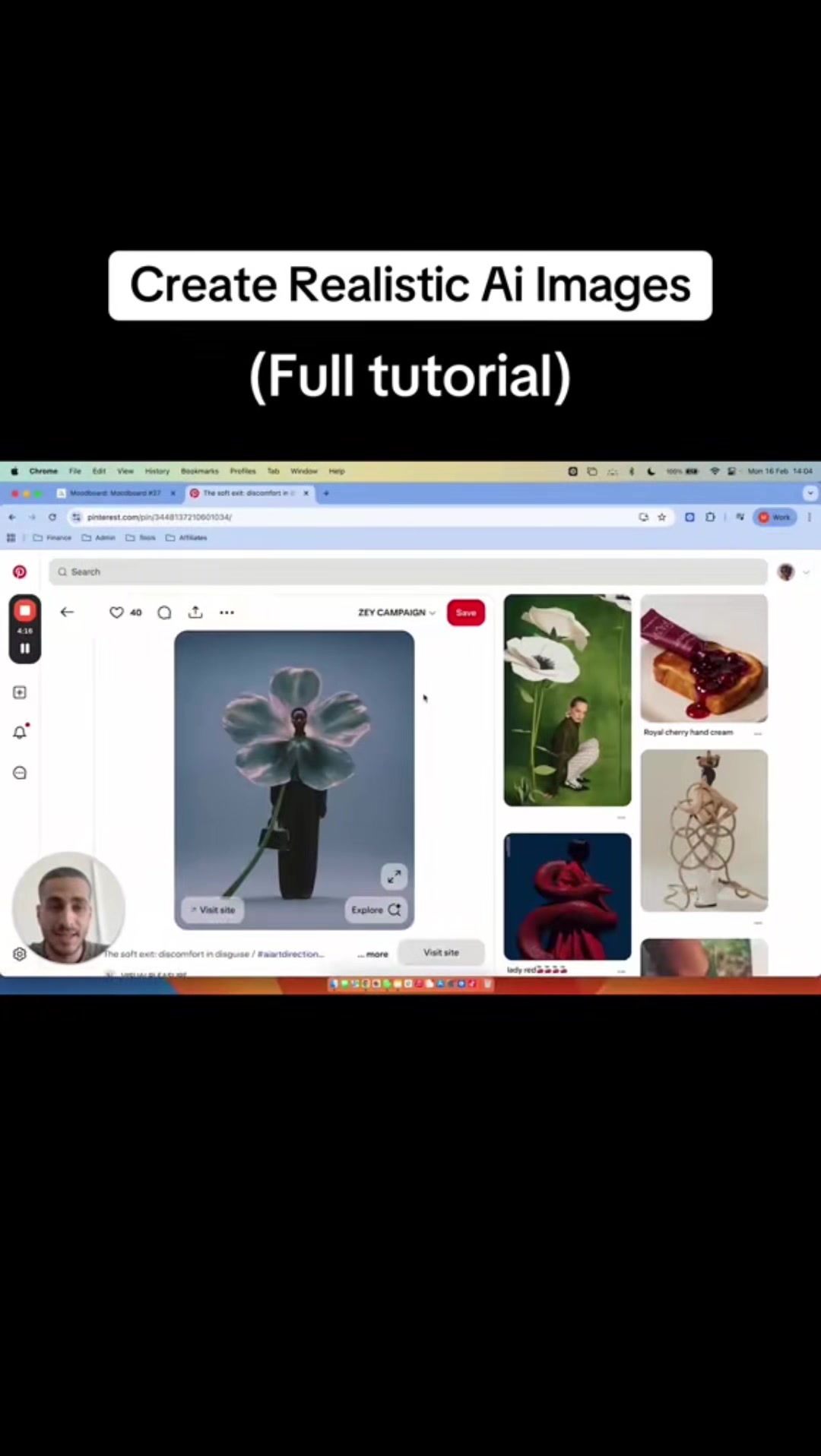
Task: Open the notifications bell
Action: pyautogui.click(x=20, y=733)
